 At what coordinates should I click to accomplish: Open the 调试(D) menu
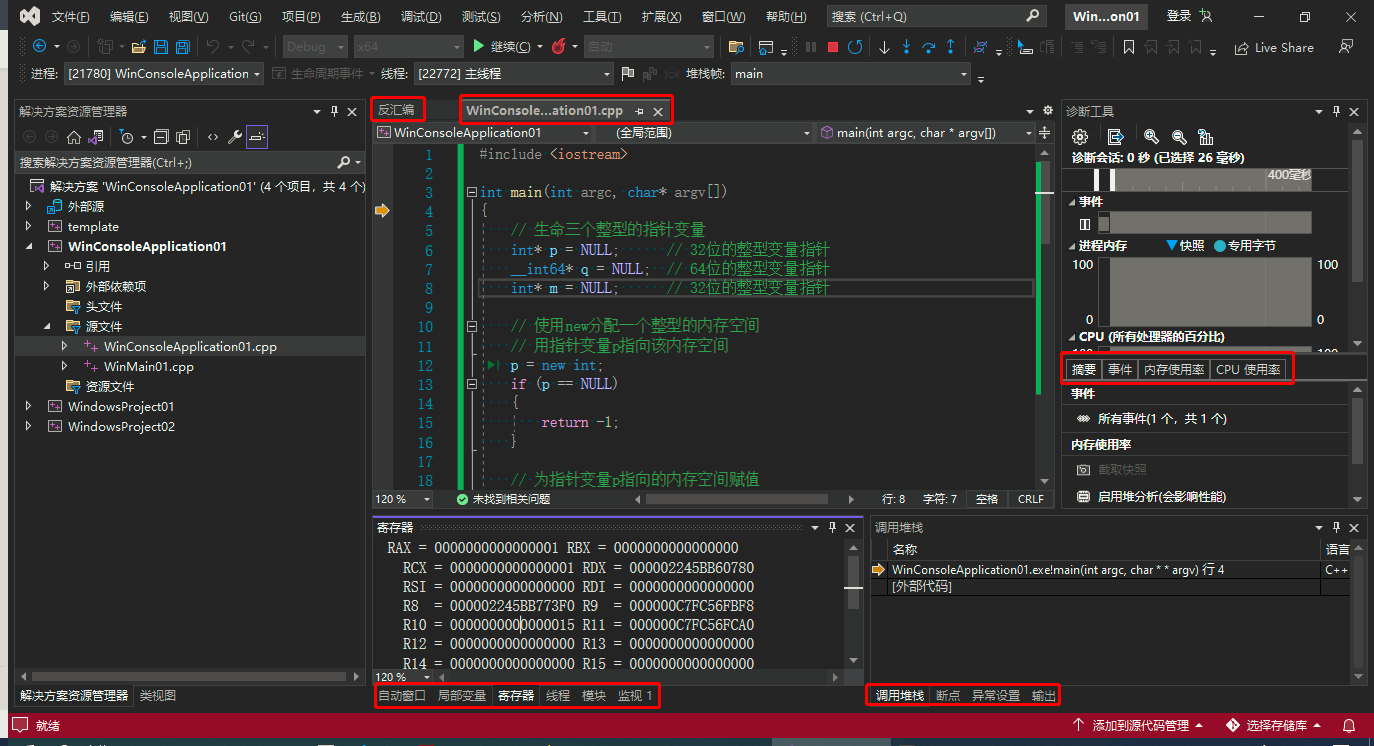pyautogui.click(x=420, y=17)
